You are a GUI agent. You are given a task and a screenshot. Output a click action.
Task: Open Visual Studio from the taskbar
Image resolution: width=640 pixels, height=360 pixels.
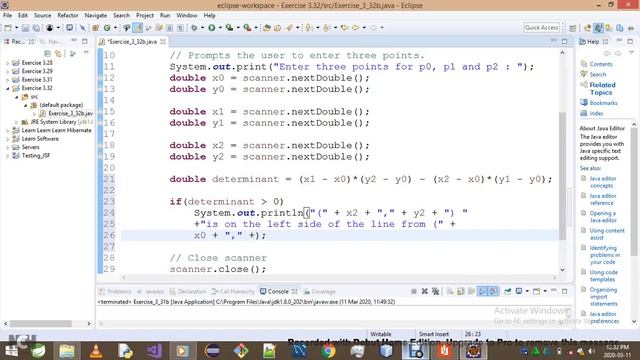click(x=154, y=351)
